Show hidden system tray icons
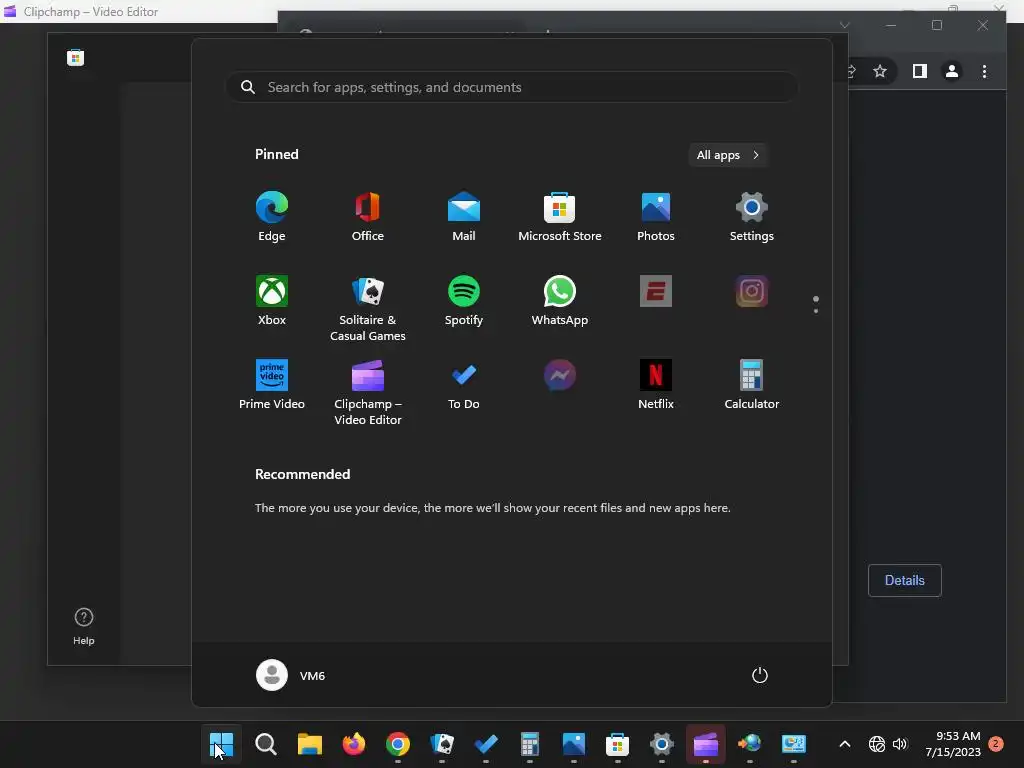1024x768 pixels. (x=844, y=744)
